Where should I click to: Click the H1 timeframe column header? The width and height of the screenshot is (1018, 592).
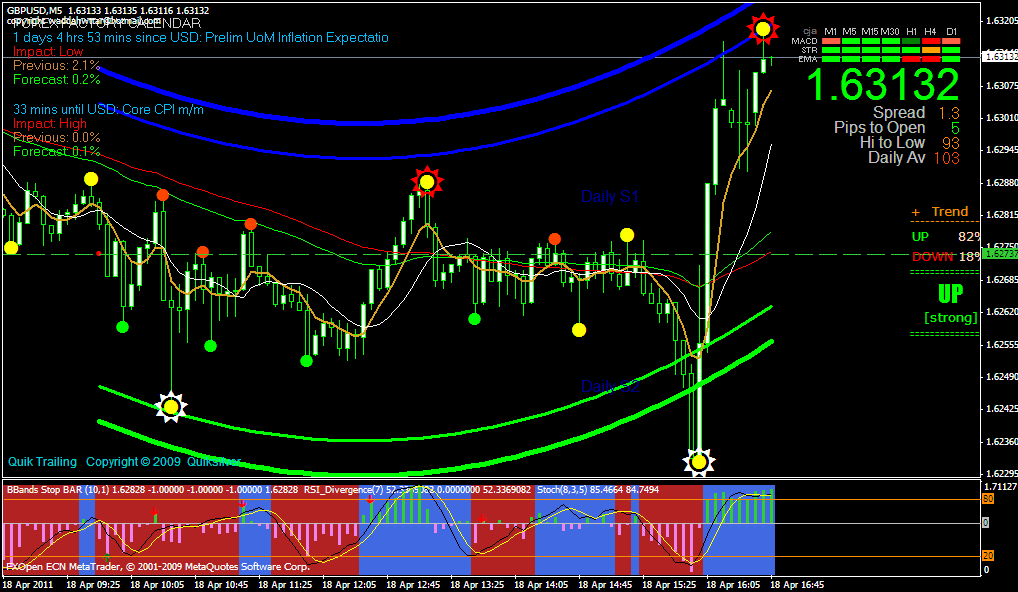(912, 31)
